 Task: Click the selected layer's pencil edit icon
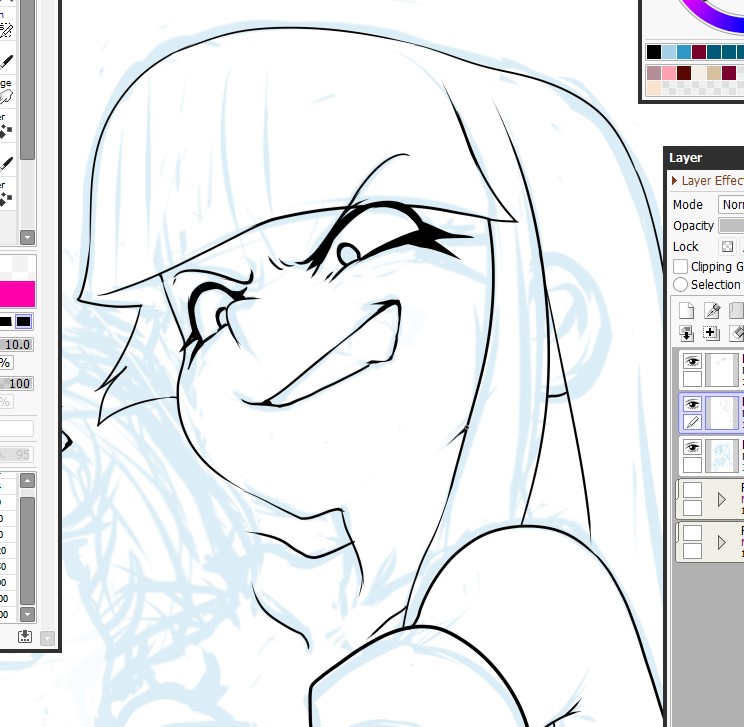(692, 422)
